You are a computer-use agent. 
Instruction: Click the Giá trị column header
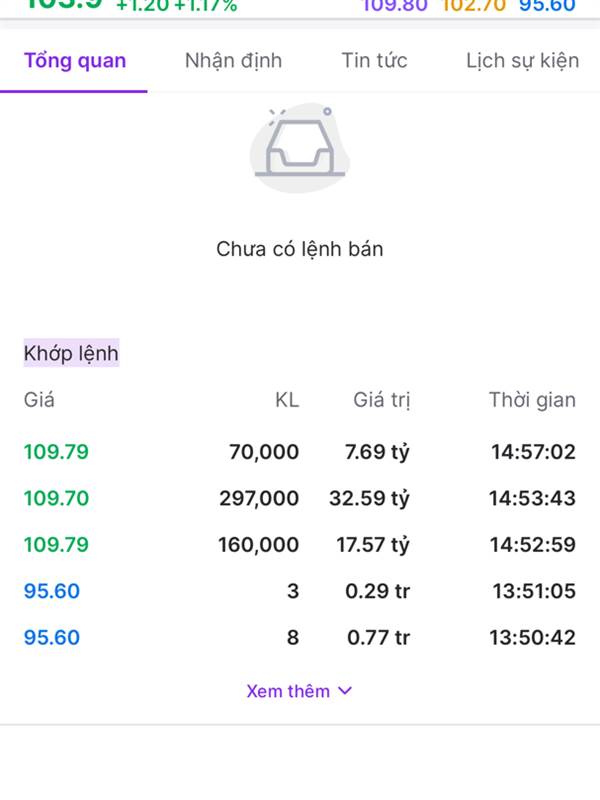(x=381, y=400)
